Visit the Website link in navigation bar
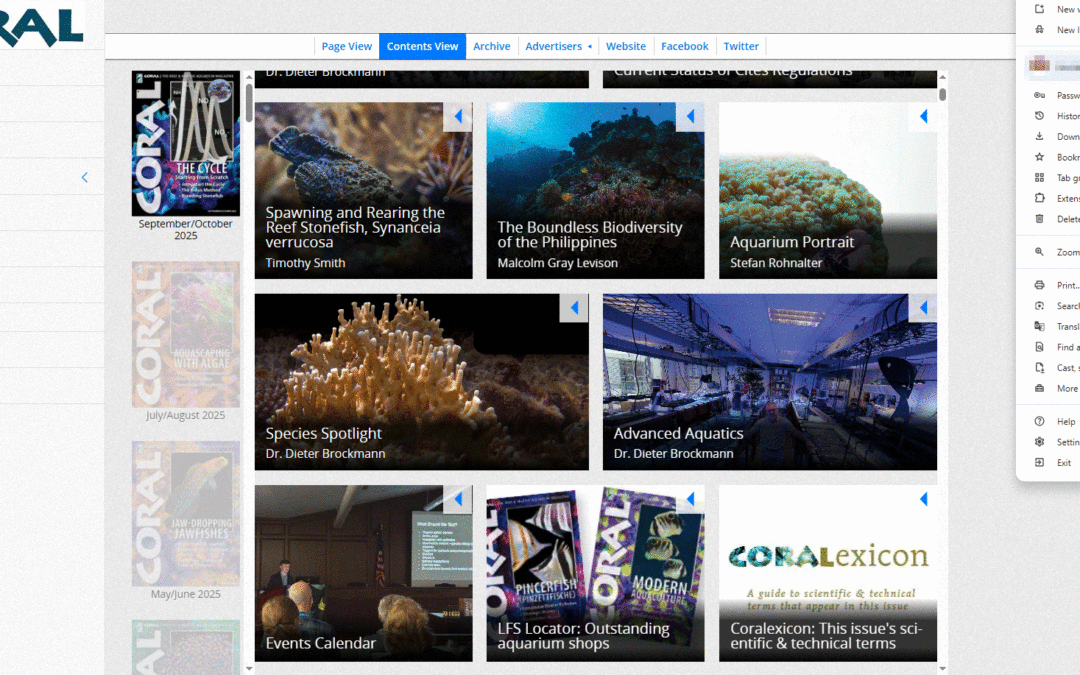 tap(626, 46)
